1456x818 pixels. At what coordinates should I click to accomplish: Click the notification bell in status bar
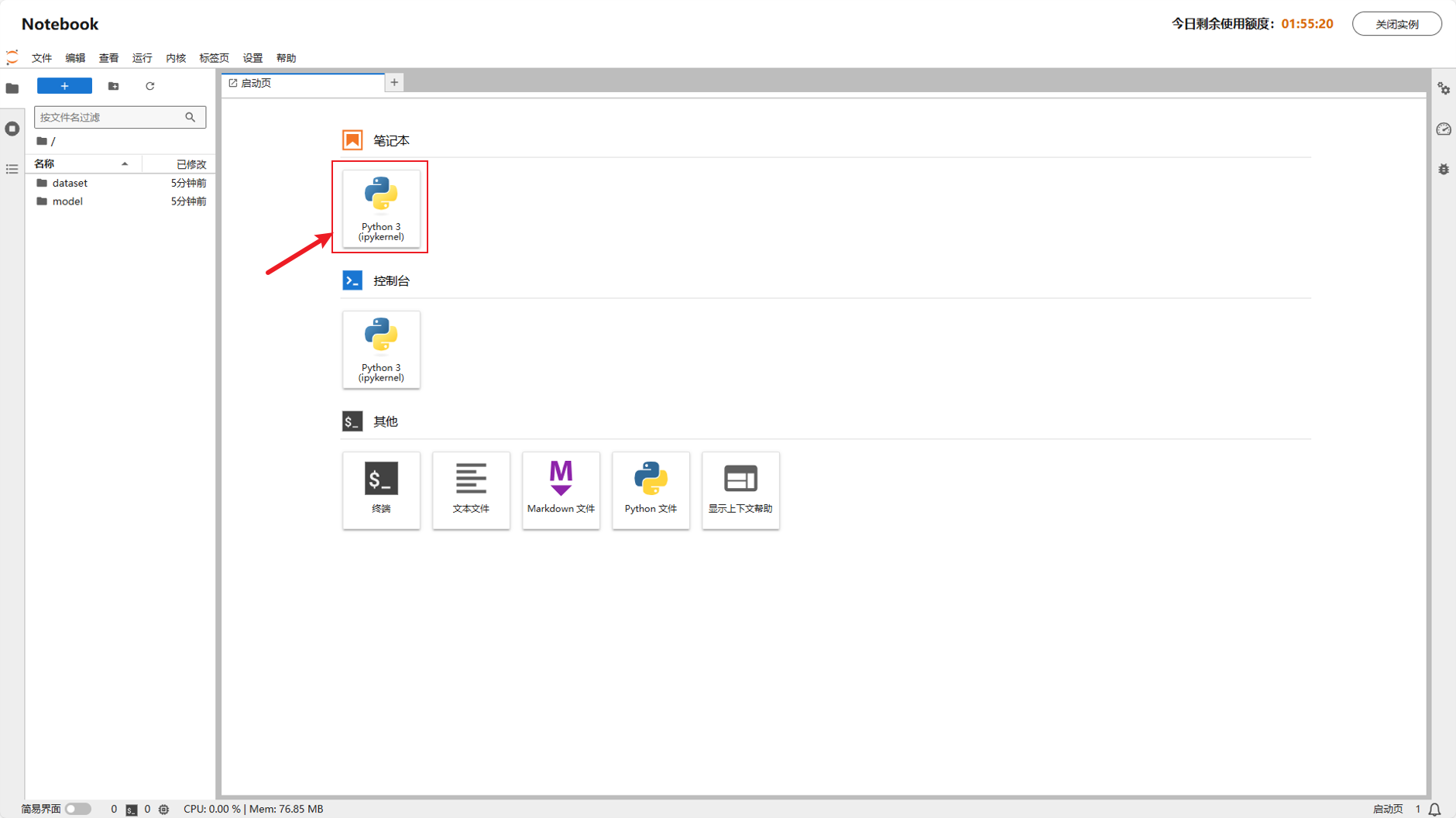(x=1434, y=809)
